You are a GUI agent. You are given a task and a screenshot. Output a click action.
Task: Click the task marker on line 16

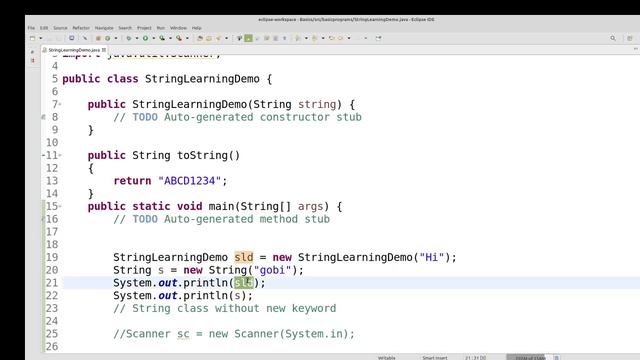43,219
